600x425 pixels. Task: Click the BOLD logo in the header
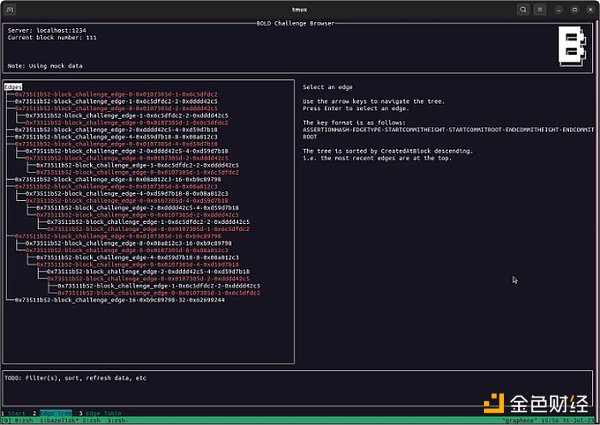tap(573, 44)
